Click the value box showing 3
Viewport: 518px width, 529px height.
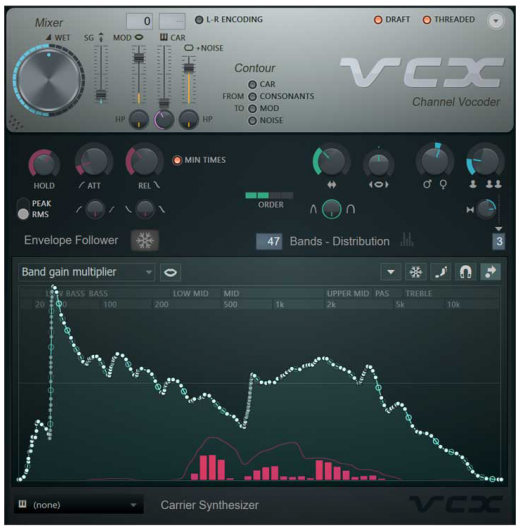pyautogui.click(x=498, y=241)
